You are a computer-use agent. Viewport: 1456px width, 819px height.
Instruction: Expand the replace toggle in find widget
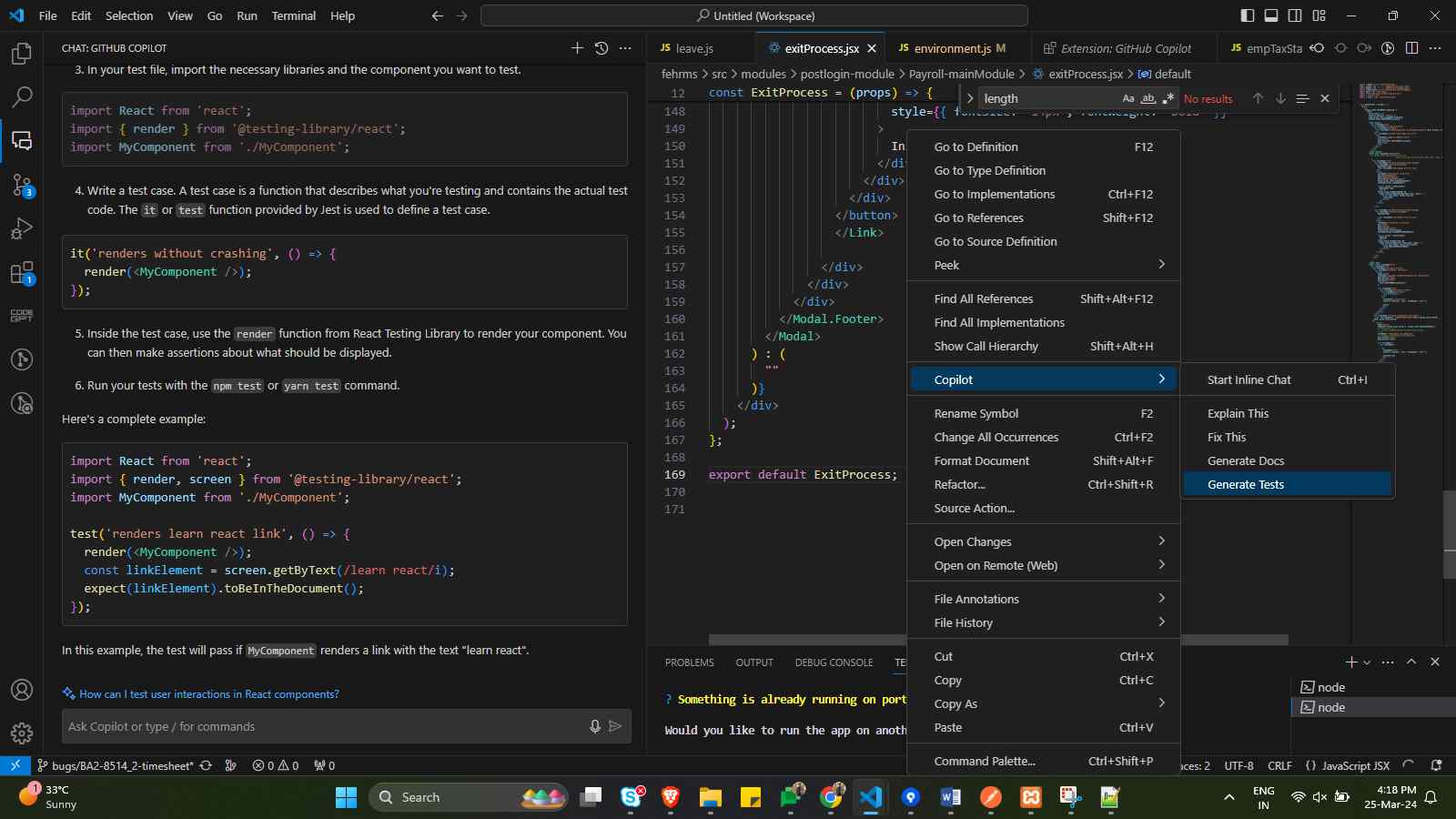(970, 98)
